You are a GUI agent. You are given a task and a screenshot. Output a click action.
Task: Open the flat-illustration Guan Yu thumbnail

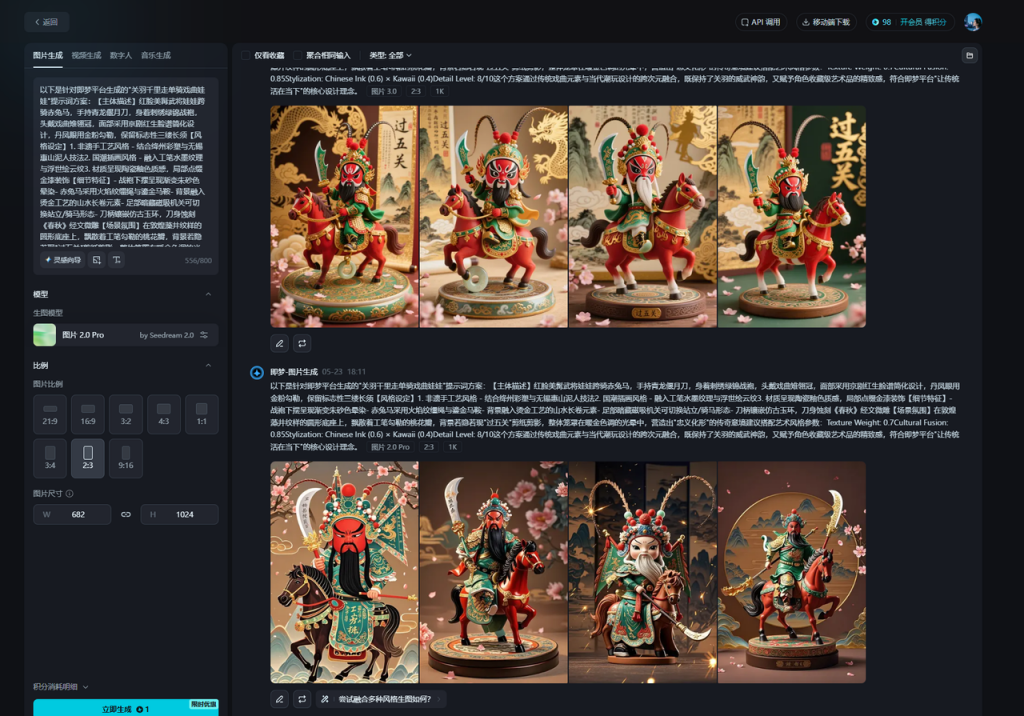click(344, 572)
